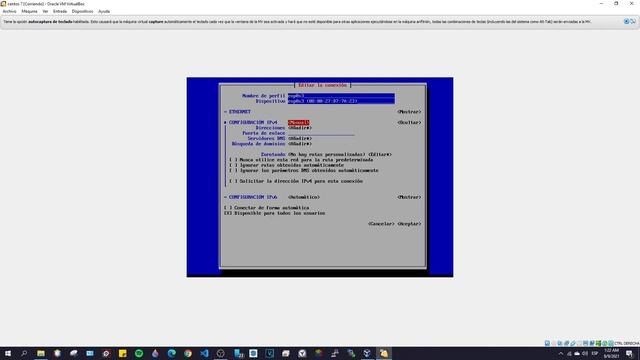Open the Dispositivos menu

pyautogui.click(x=82, y=11)
